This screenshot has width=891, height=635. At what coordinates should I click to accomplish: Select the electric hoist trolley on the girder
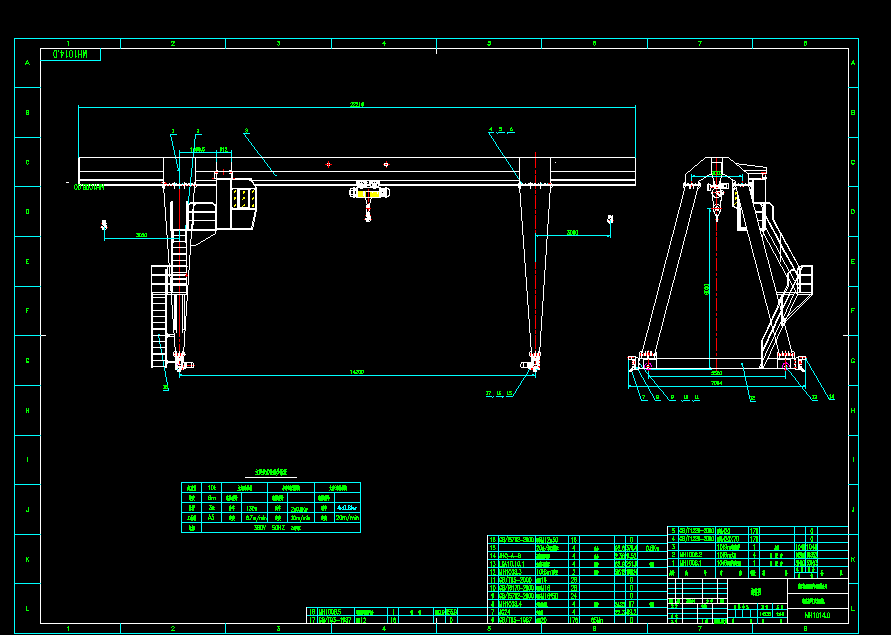tap(369, 190)
